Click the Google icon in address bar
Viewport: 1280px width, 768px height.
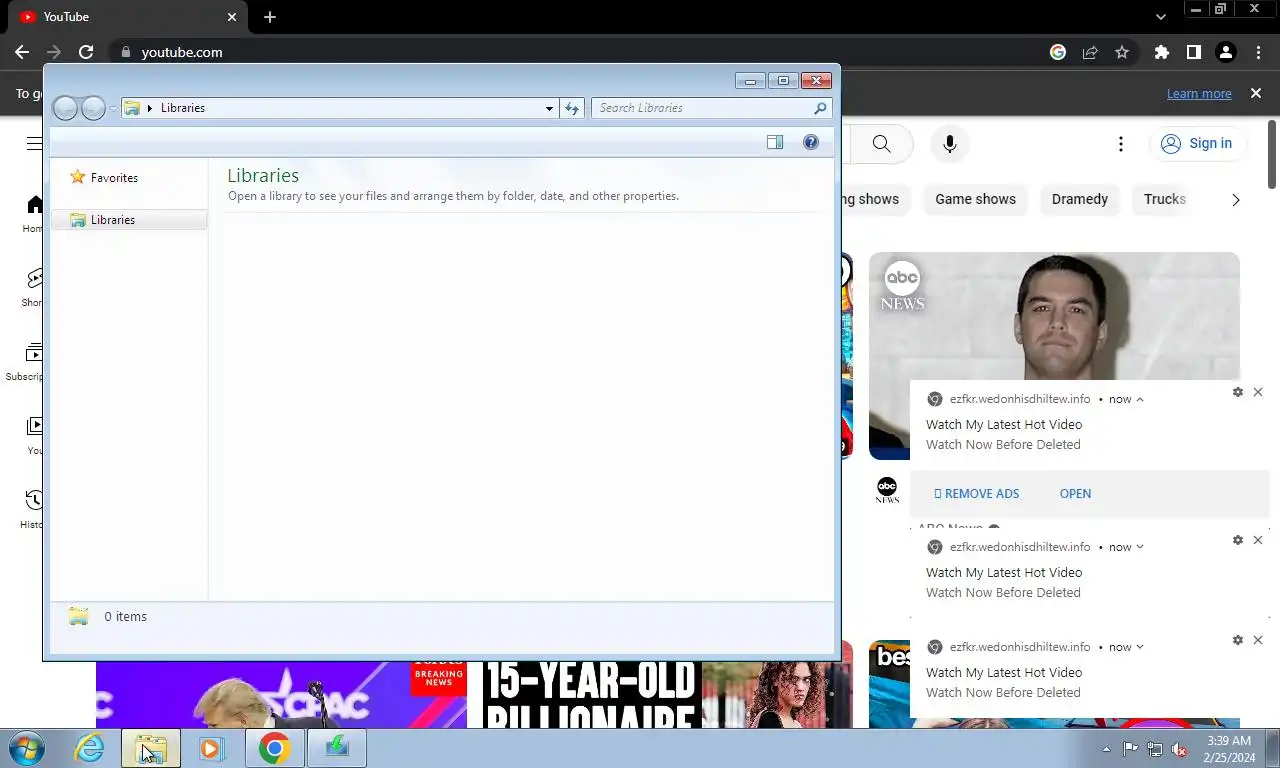1058,52
